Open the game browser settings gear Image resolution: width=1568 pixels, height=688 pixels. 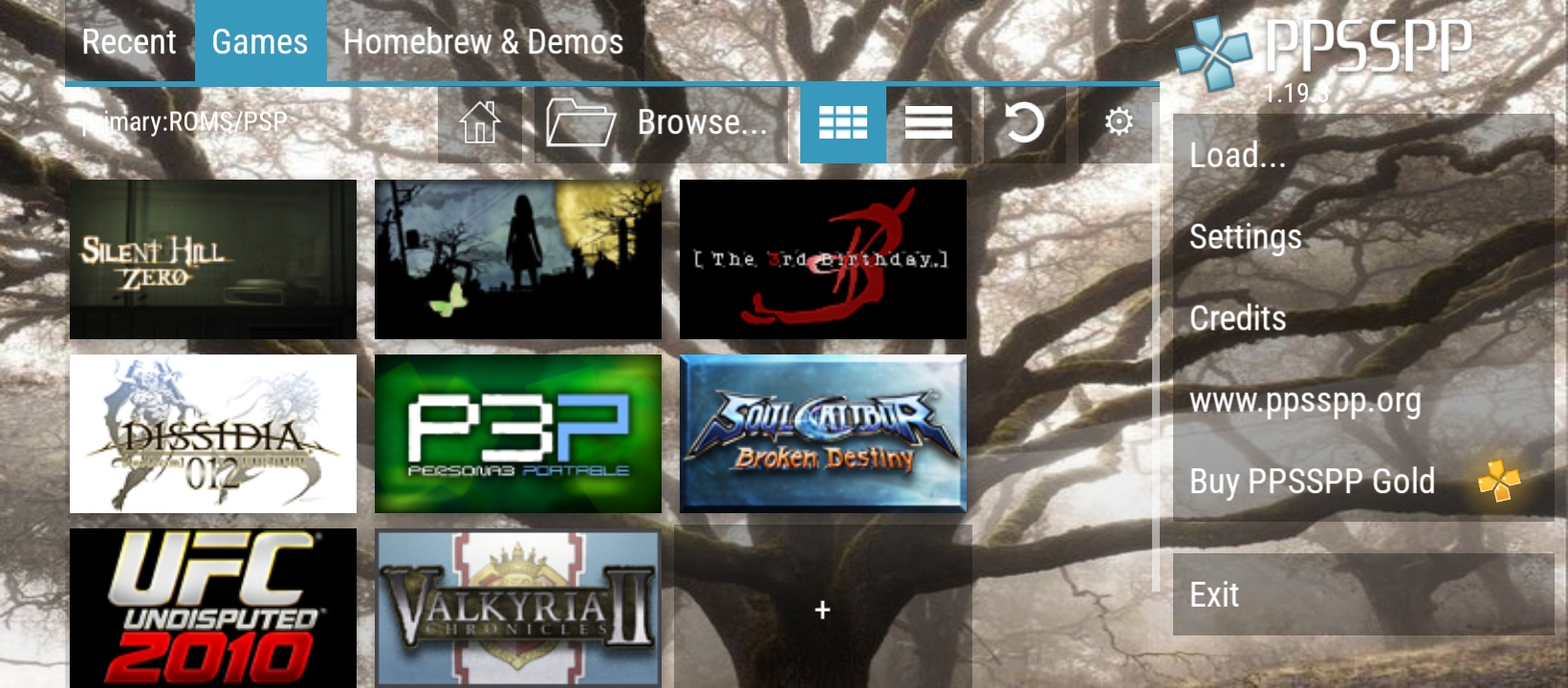1119,123
